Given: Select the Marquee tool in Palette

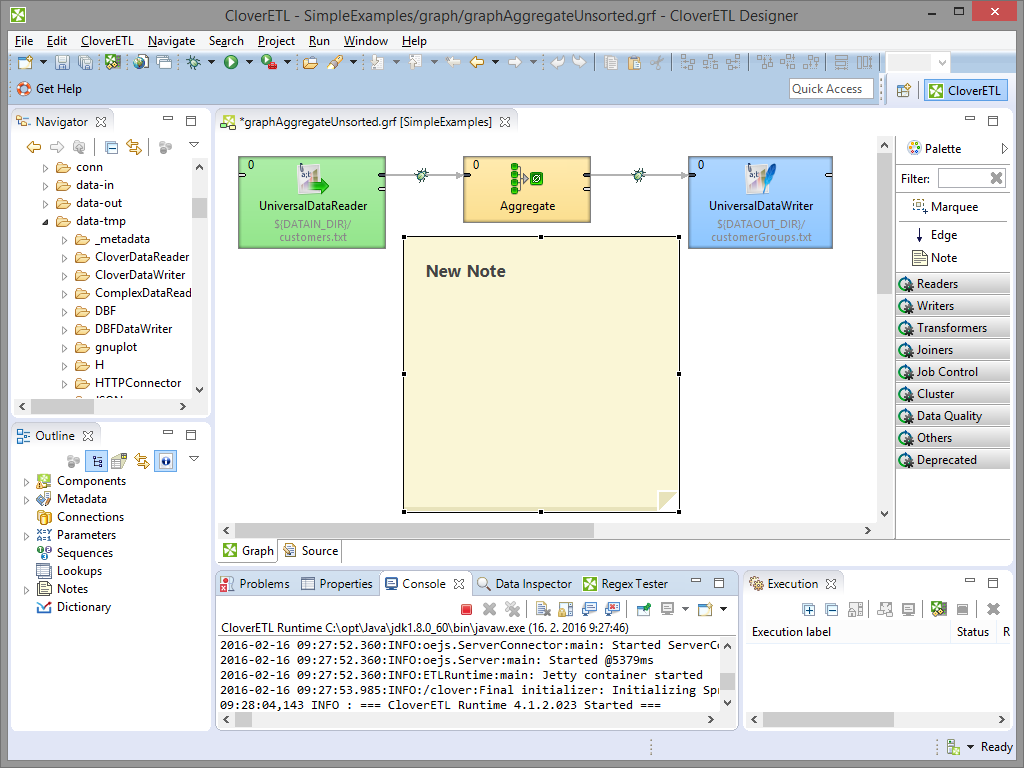Looking at the screenshot, I should click(x=945, y=207).
